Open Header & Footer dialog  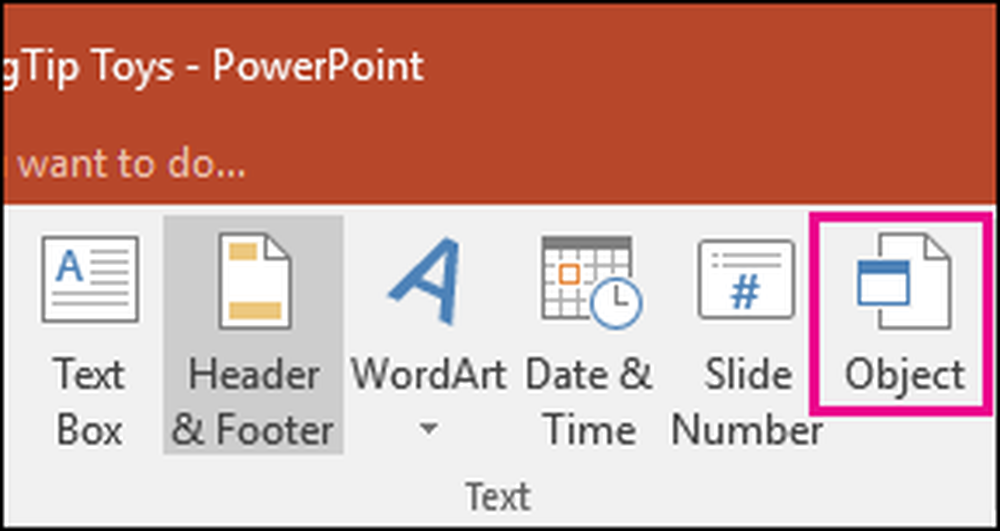tap(253, 335)
